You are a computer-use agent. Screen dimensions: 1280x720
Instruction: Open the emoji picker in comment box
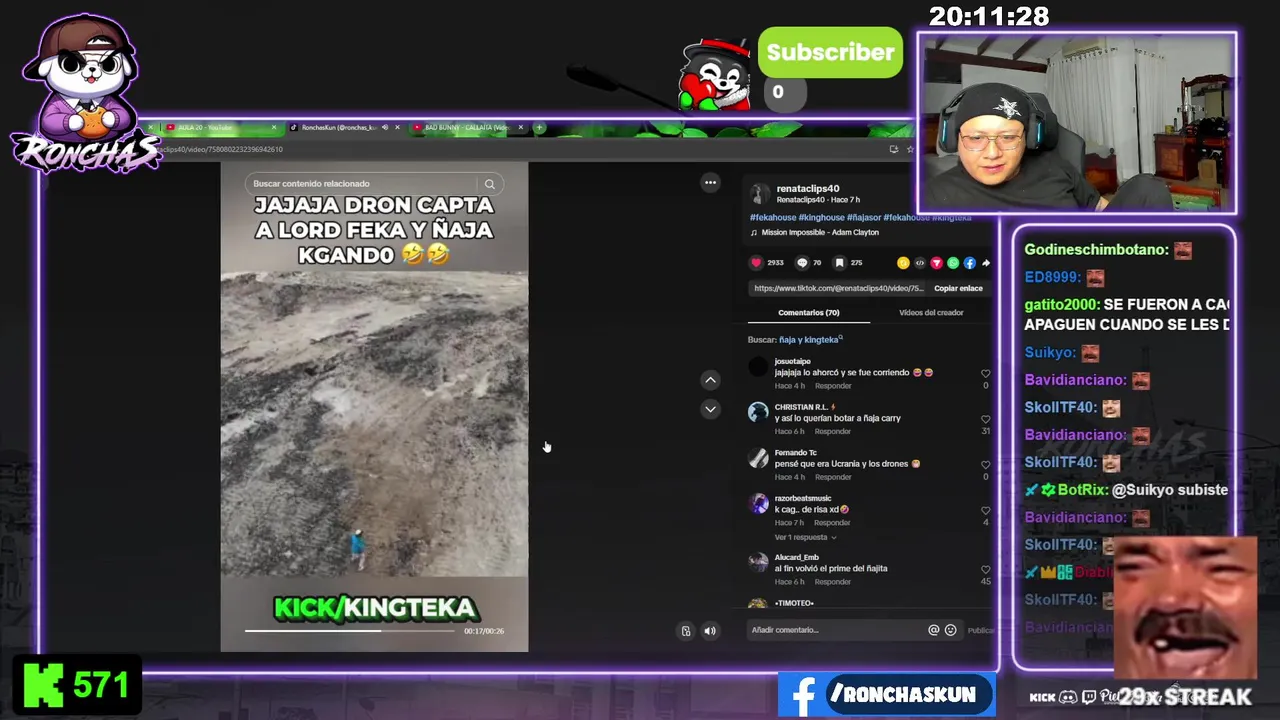(x=951, y=630)
